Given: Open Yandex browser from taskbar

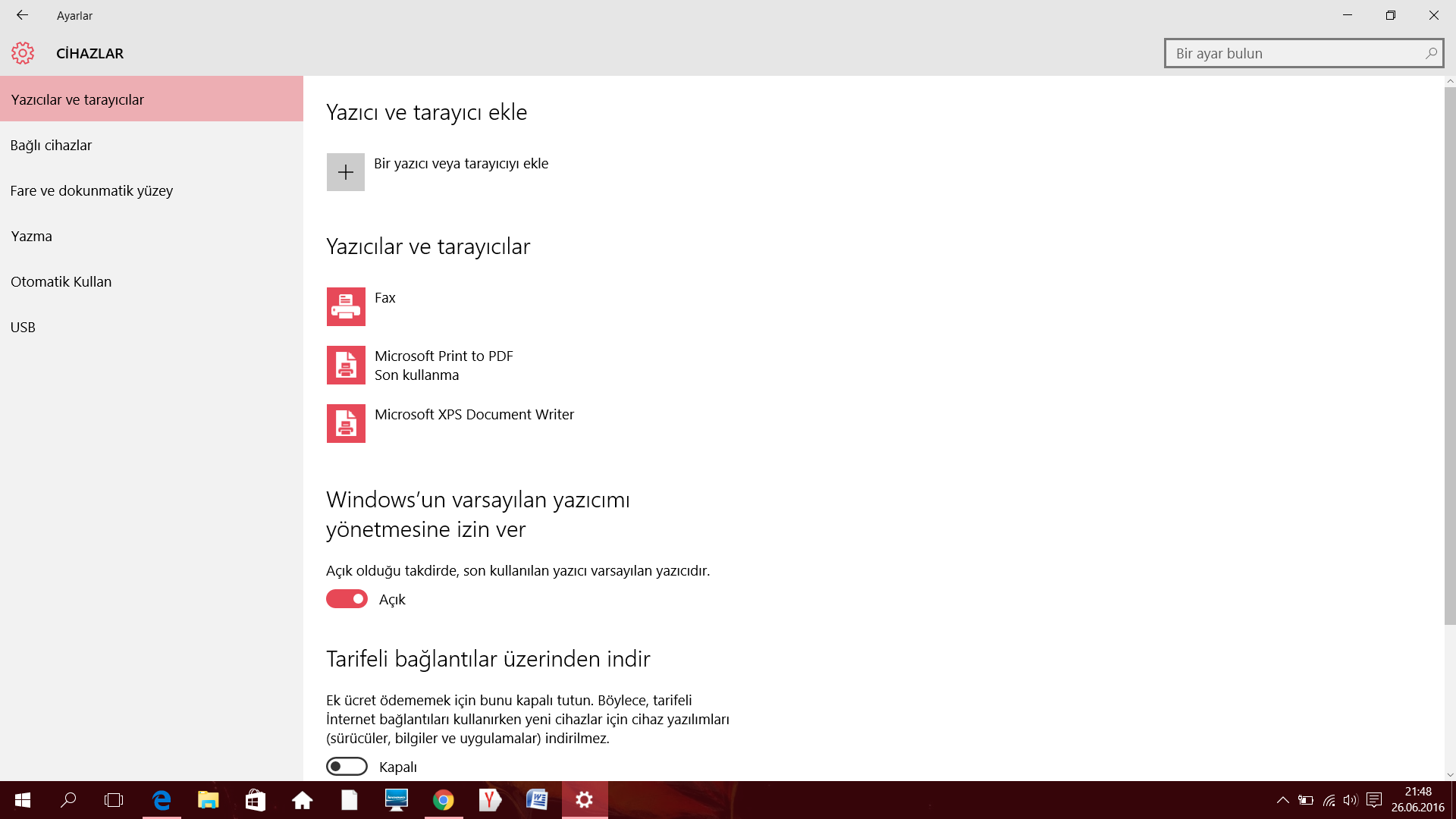Looking at the screenshot, I should pos(491,800).
